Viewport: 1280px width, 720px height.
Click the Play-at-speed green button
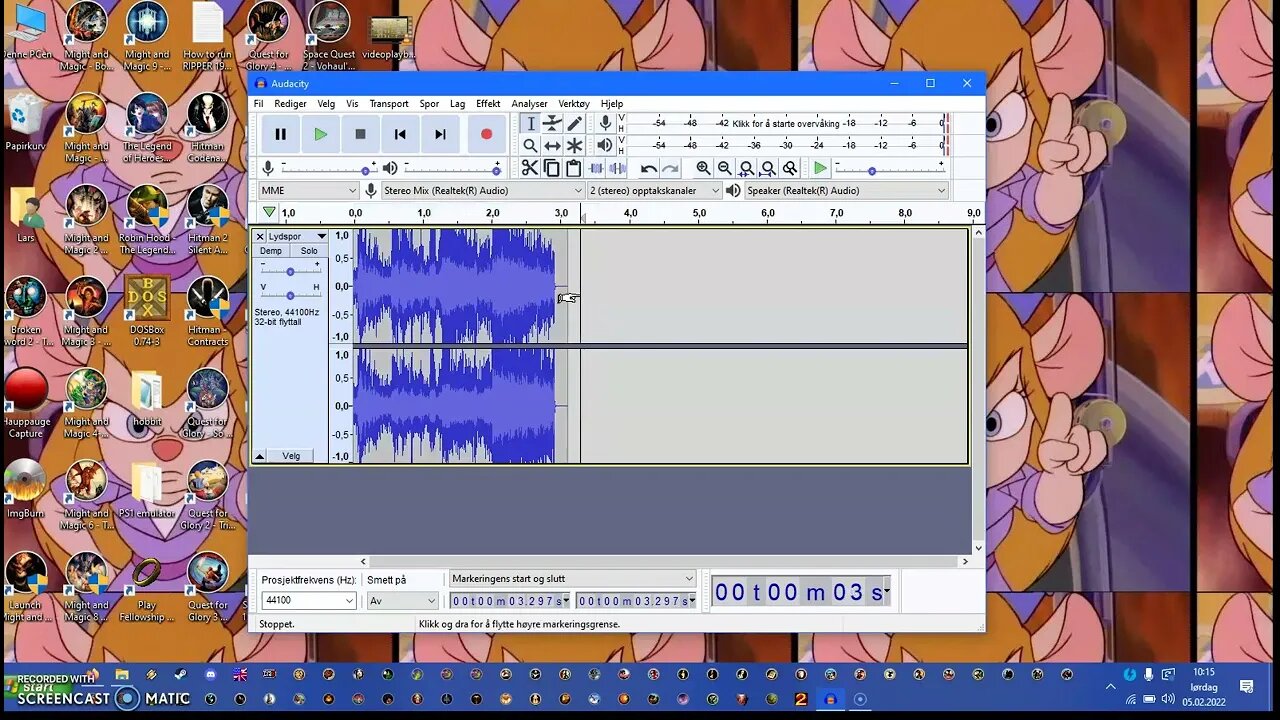(x=820, y=169)
